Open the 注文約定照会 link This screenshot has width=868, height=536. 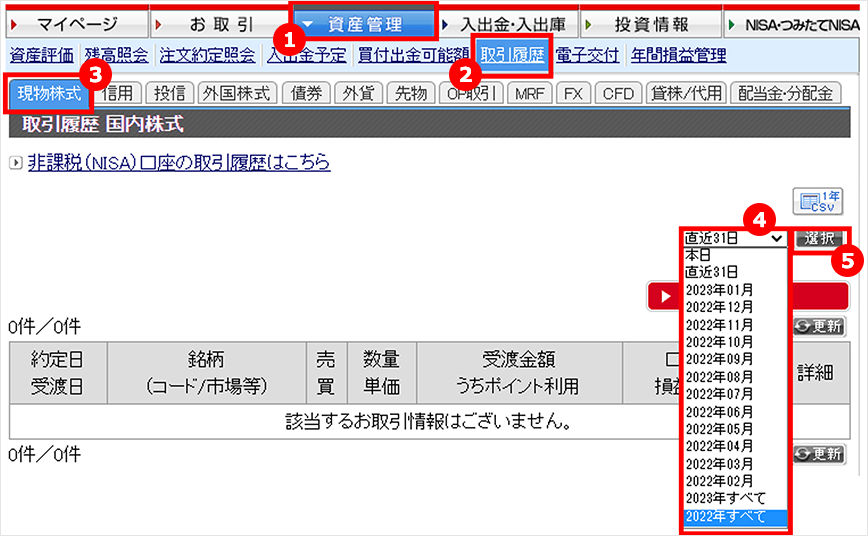point(208,55)
